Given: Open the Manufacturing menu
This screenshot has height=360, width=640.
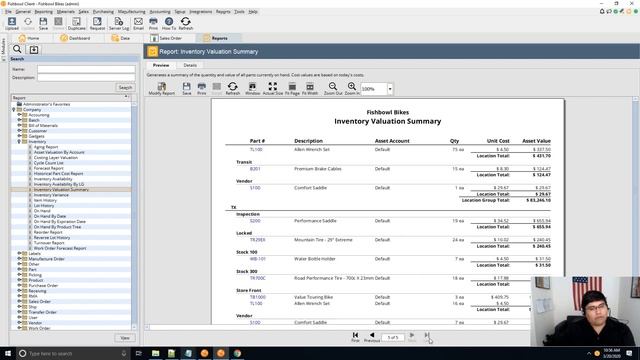Looking at the screenshot, I should [x=131, y=11].
